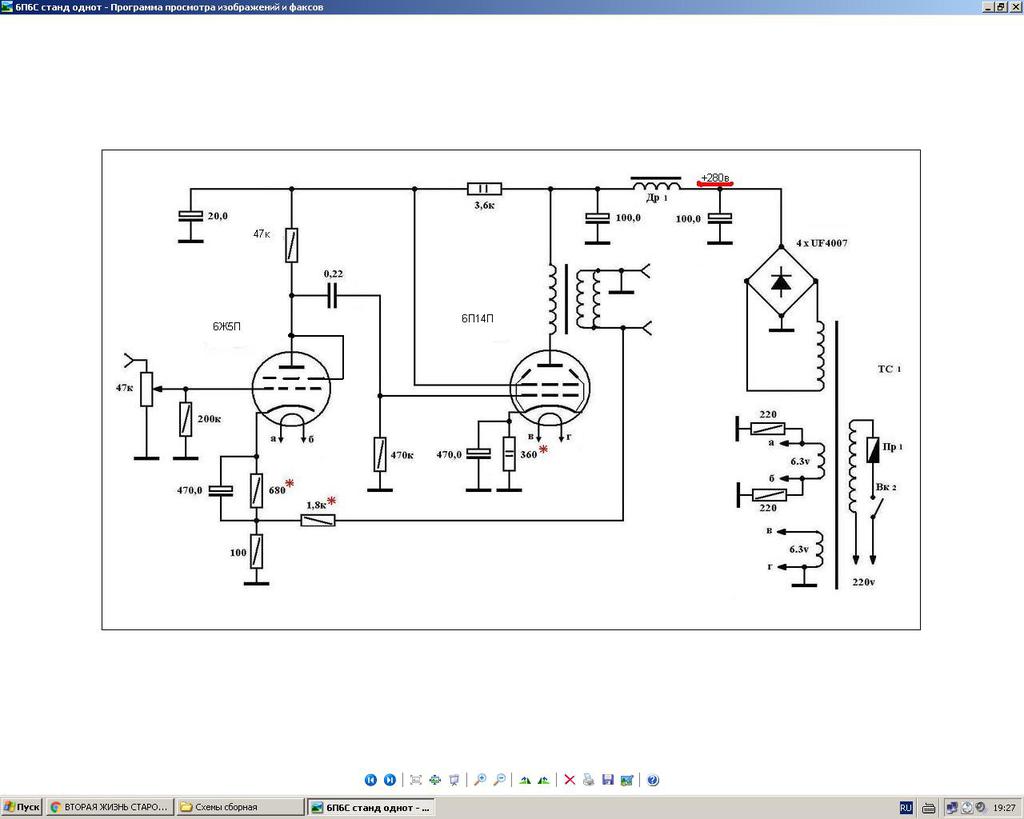The width and height of the screenshot is (1024, 819).
Task: Click the Др 1 choke label
Action: [657, 198]
